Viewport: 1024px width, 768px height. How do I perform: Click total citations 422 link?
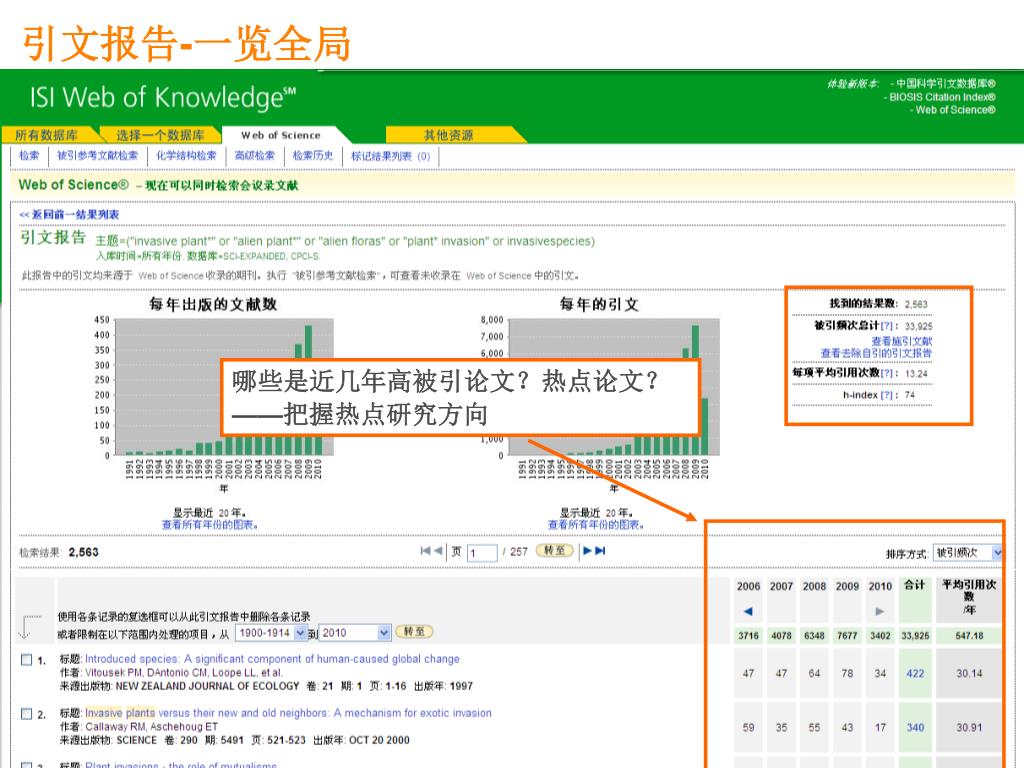(x=915, y=673)
